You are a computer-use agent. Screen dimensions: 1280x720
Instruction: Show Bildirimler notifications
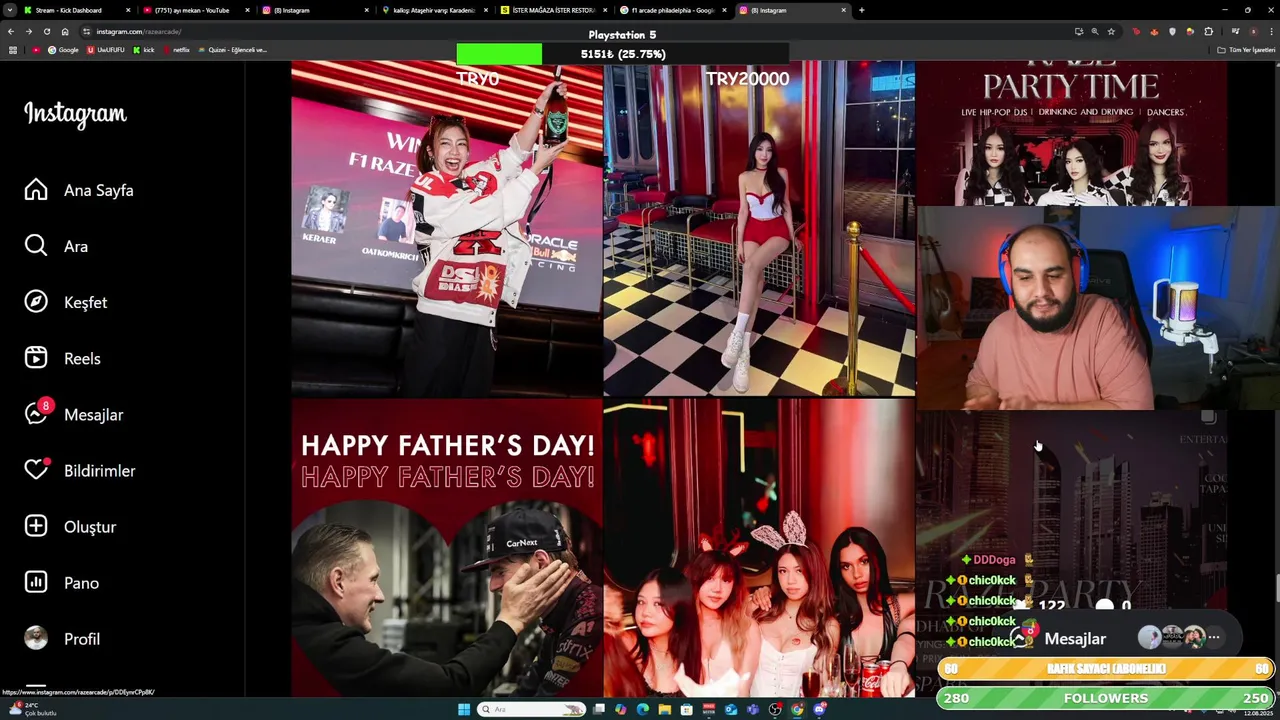click(x=80, y=470)
